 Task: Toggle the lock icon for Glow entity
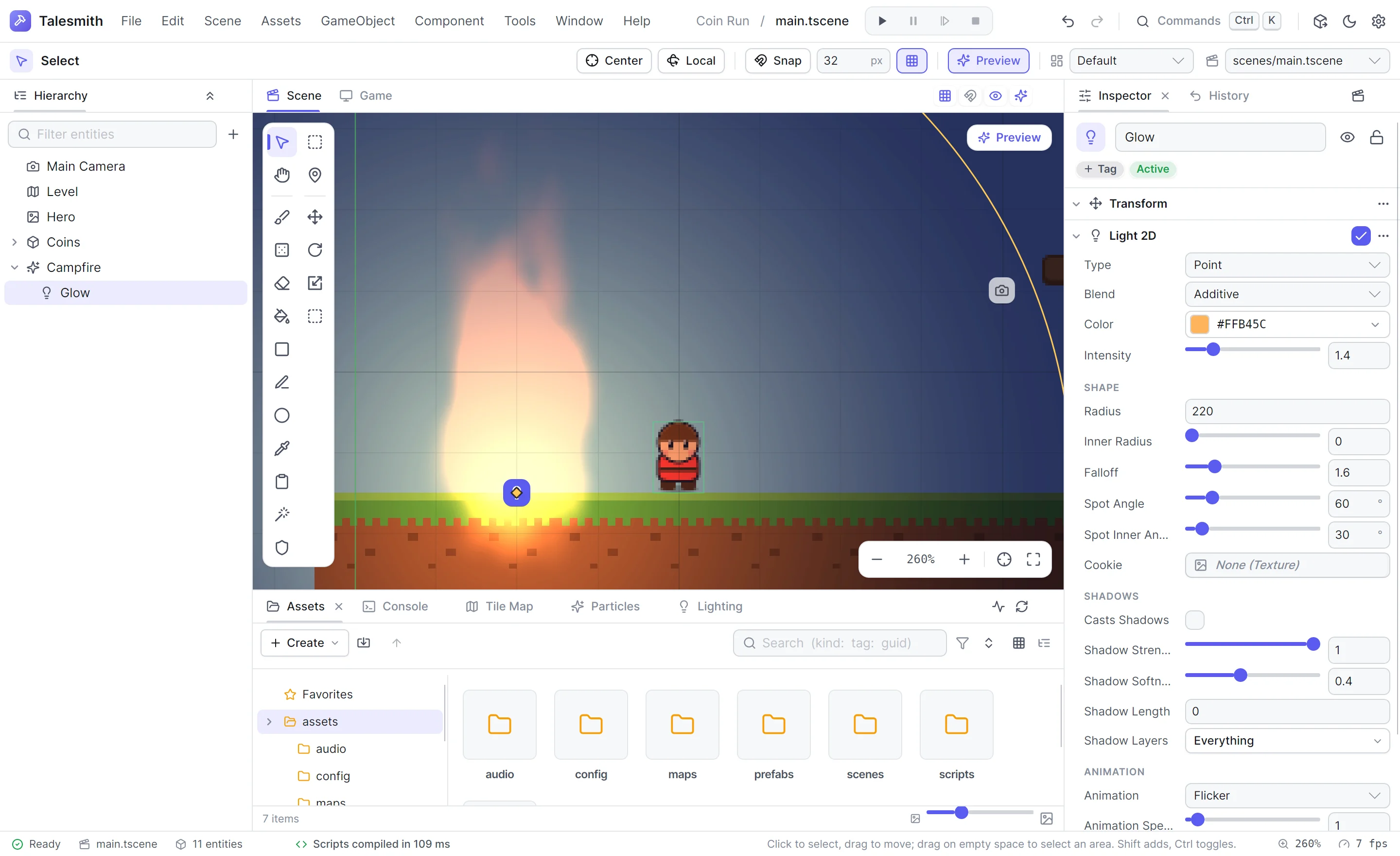click(1376, 137)
